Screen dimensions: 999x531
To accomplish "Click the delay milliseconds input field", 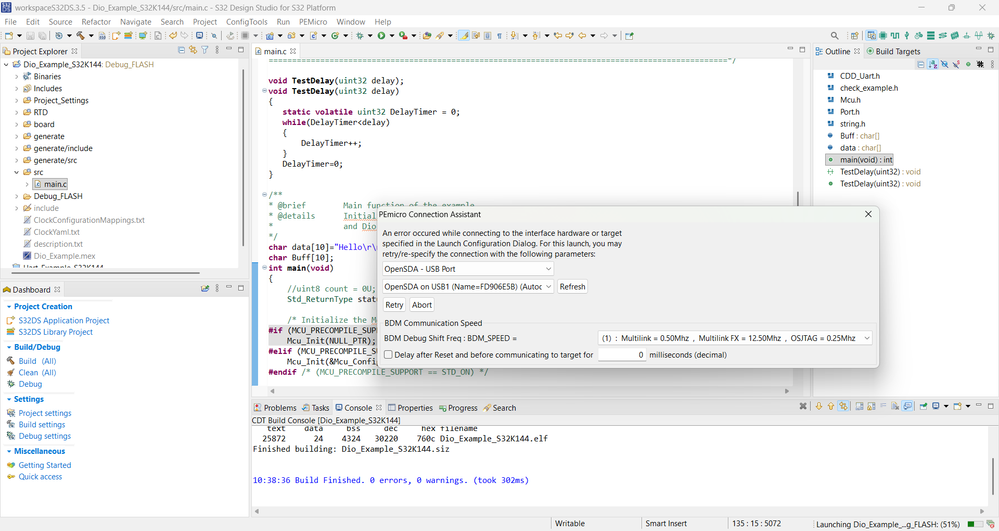I will (621, 355).
